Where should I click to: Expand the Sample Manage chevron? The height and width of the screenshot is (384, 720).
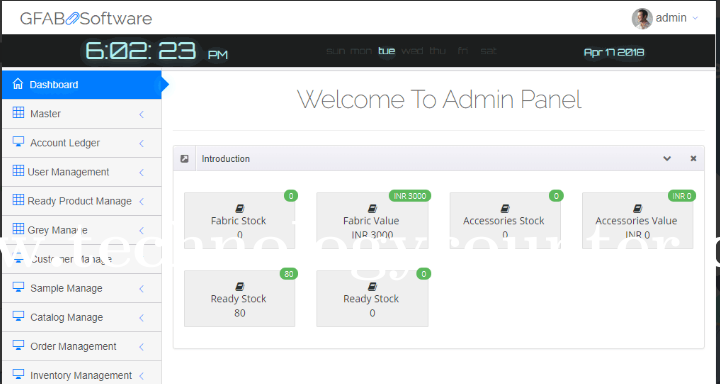coord(141,288)
